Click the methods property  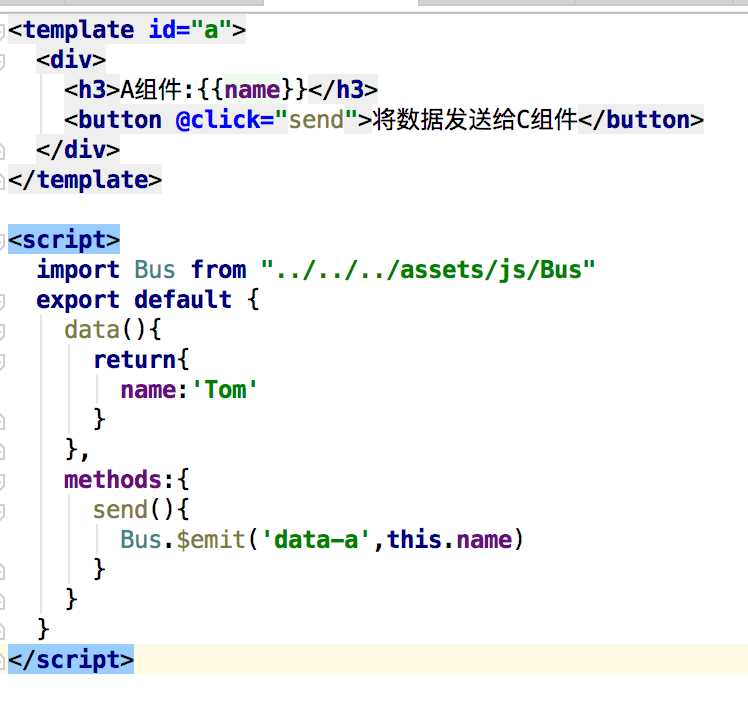pyautogui.click(x=113, y=480)
